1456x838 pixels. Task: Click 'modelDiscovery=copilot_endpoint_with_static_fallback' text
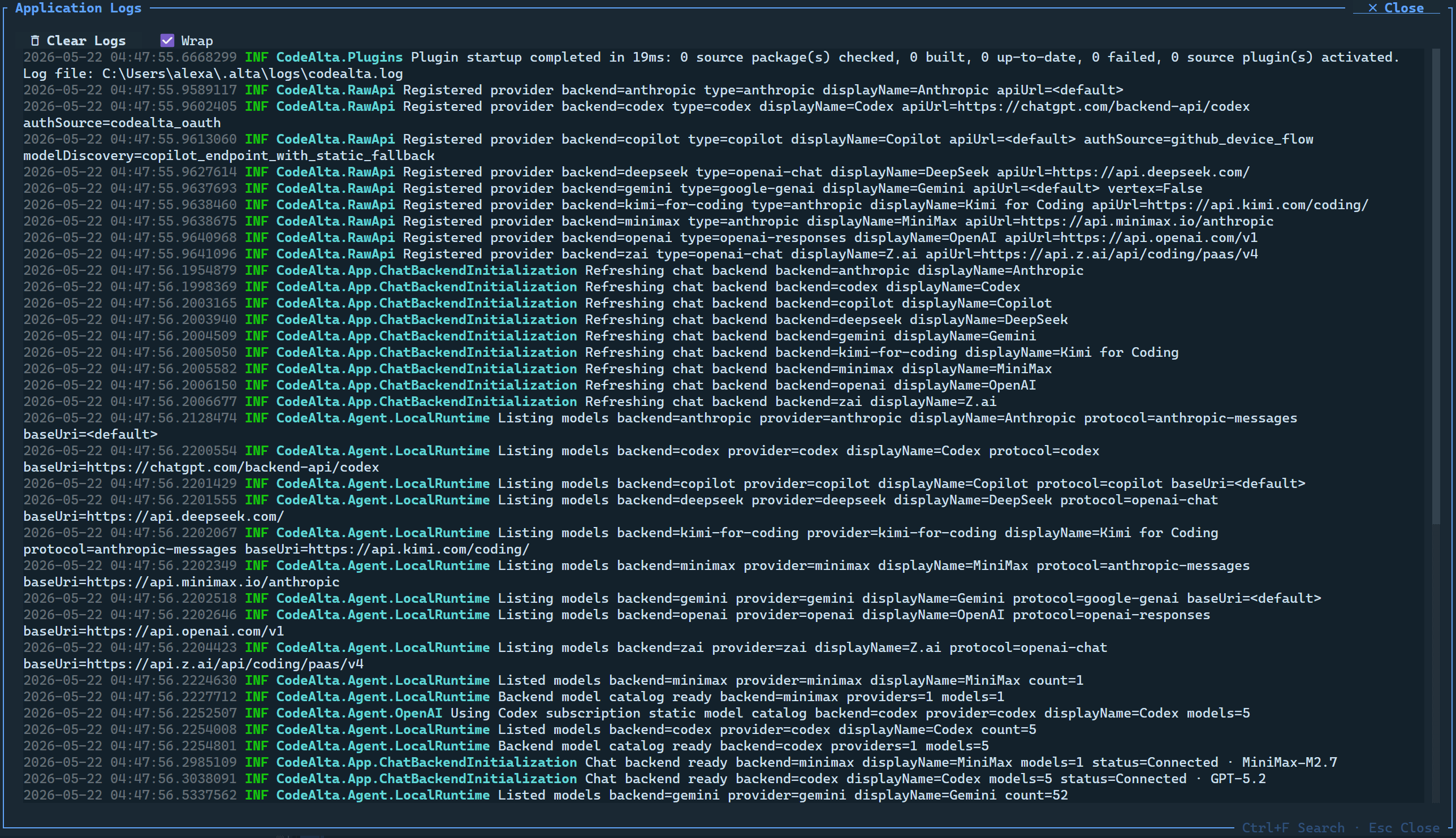(x=228, y=155)
